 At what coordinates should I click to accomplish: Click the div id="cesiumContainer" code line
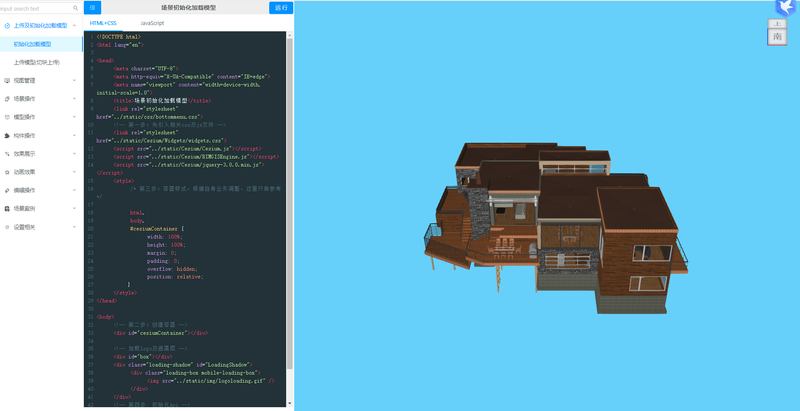[161, 333]
